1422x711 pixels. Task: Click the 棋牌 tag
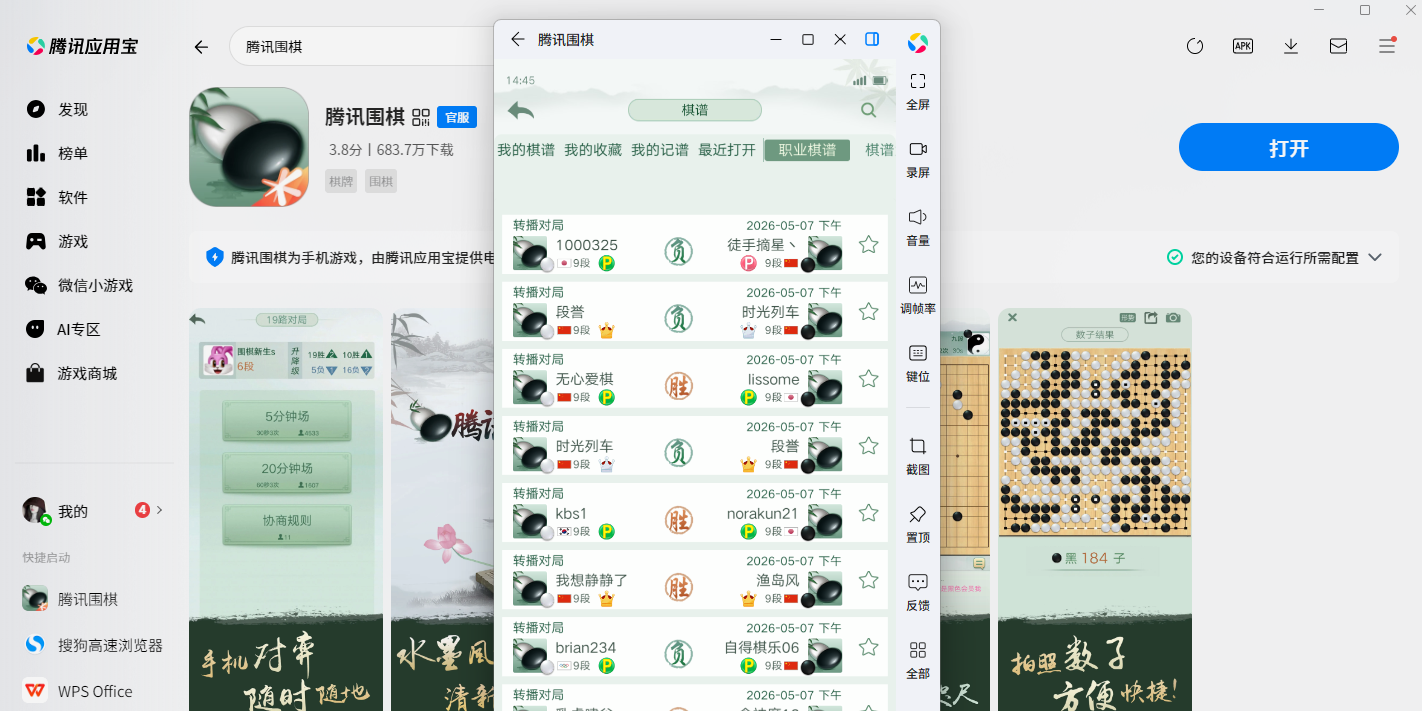coord(341,181)
